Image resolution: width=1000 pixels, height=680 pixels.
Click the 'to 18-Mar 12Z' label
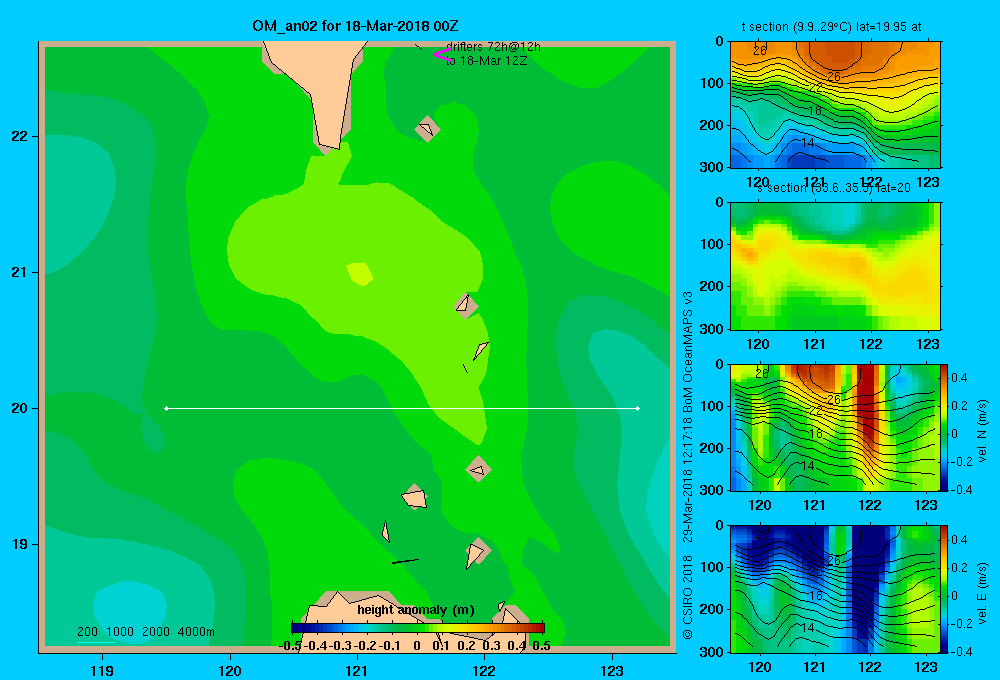[x=486, y=61]
